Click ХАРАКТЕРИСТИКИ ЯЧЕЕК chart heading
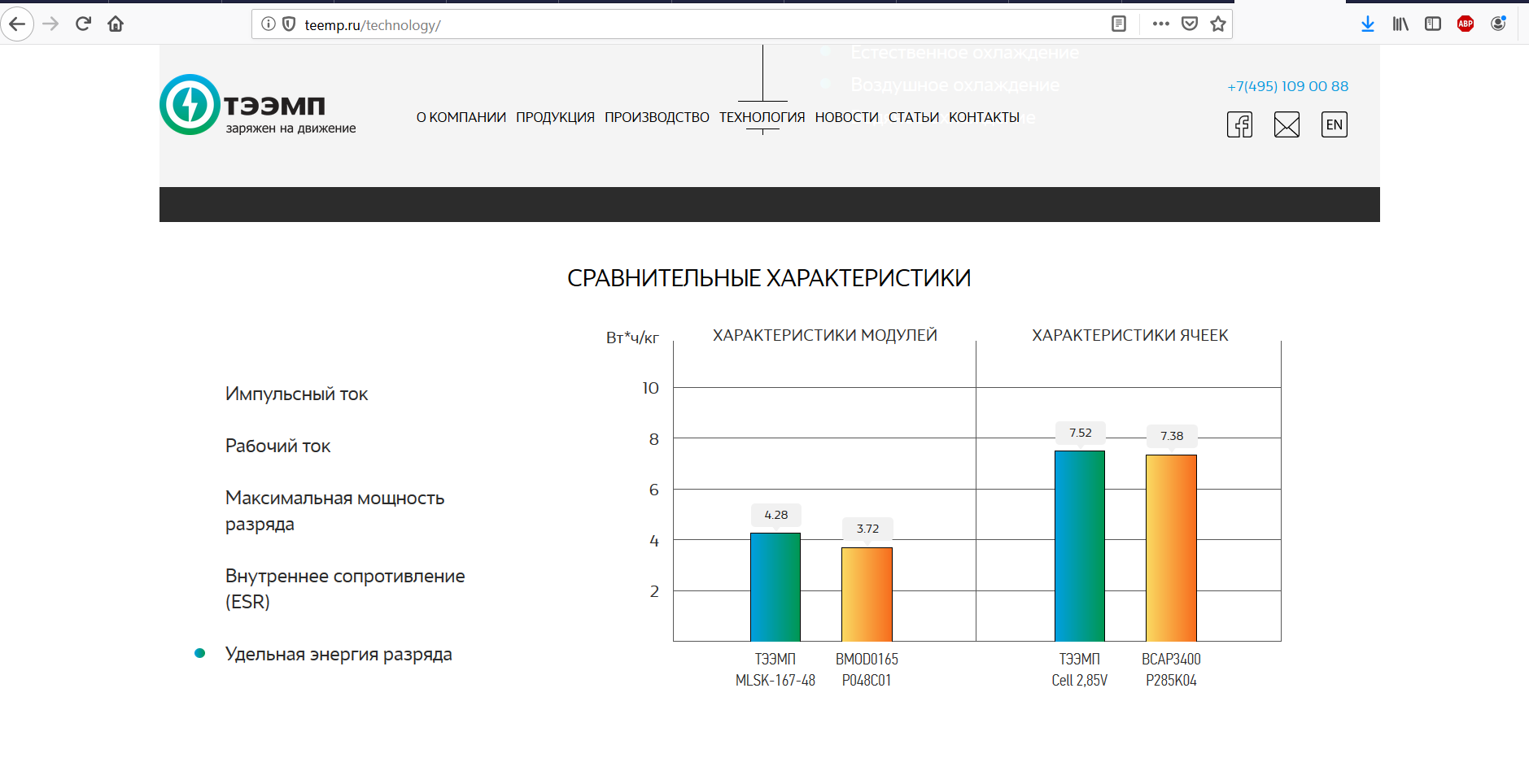Image resolution: width=1529 pixels, height=784 pixels. tap(1129, 335)
